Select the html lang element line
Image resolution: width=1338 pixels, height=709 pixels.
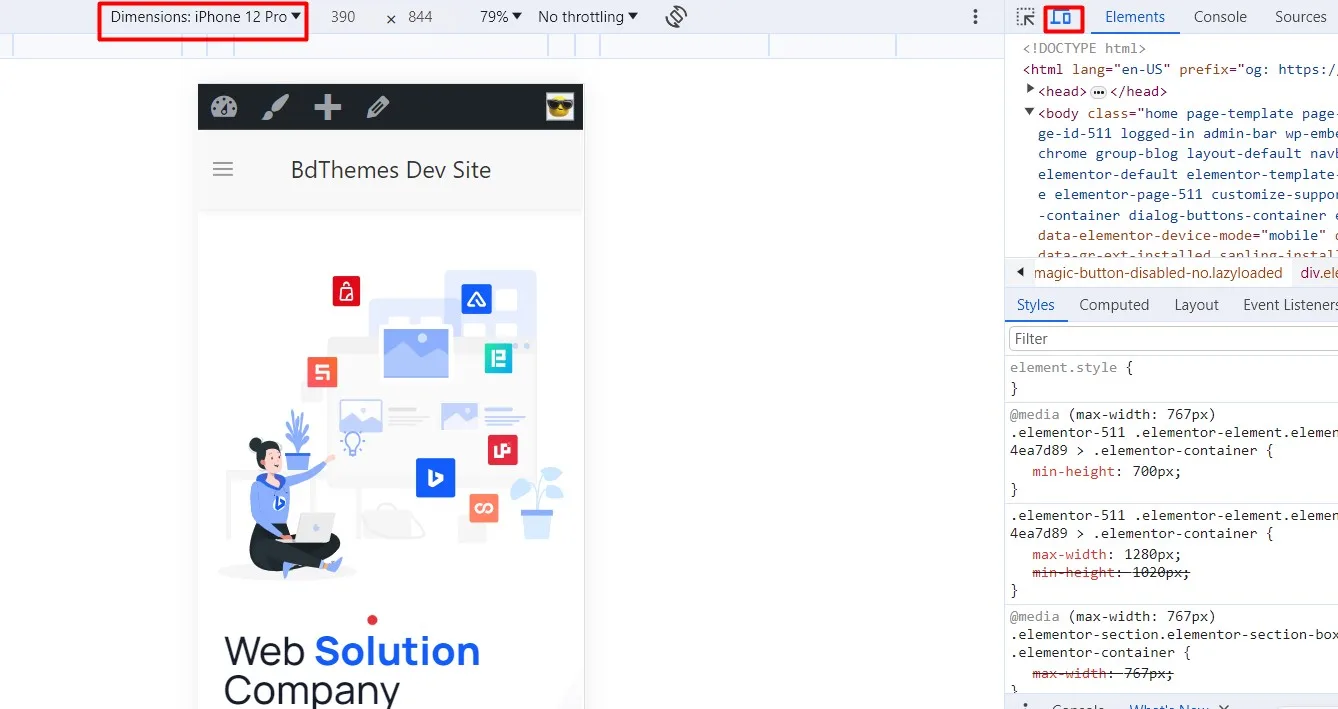pos(1180,70)
